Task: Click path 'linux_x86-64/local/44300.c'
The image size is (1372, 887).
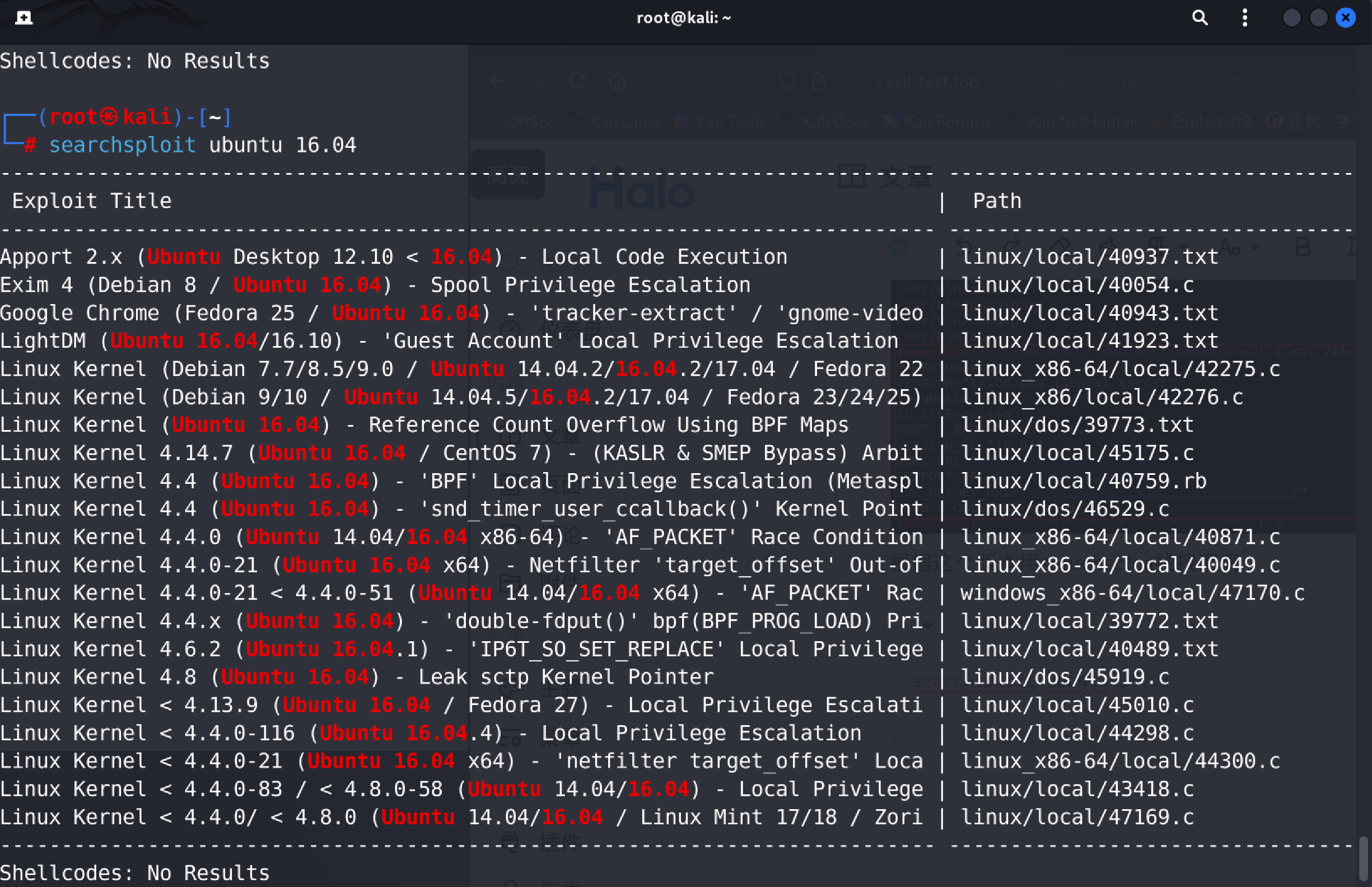Action: click(x=1121, y=762)
